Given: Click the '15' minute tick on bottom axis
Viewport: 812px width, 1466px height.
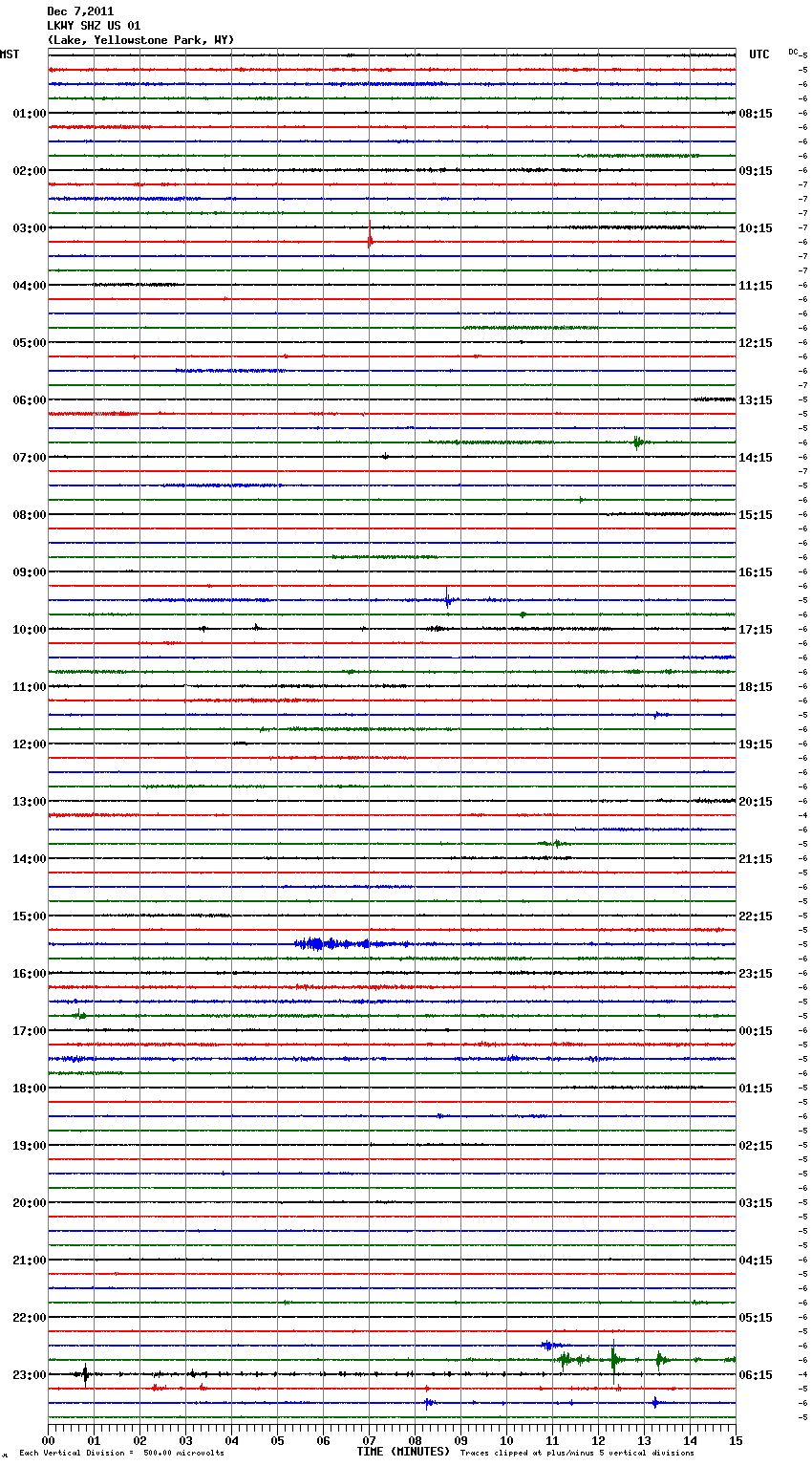Looking at the screenshot, I should pyautogui.click(x=736, y=1441).
